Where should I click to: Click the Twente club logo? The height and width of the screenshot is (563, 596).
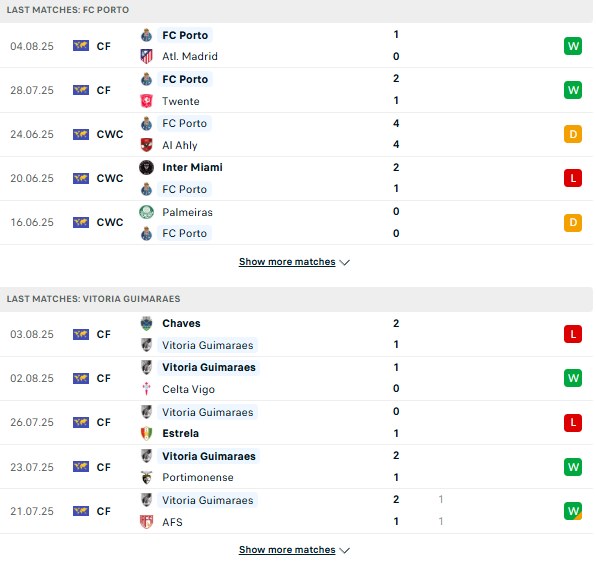146,101
